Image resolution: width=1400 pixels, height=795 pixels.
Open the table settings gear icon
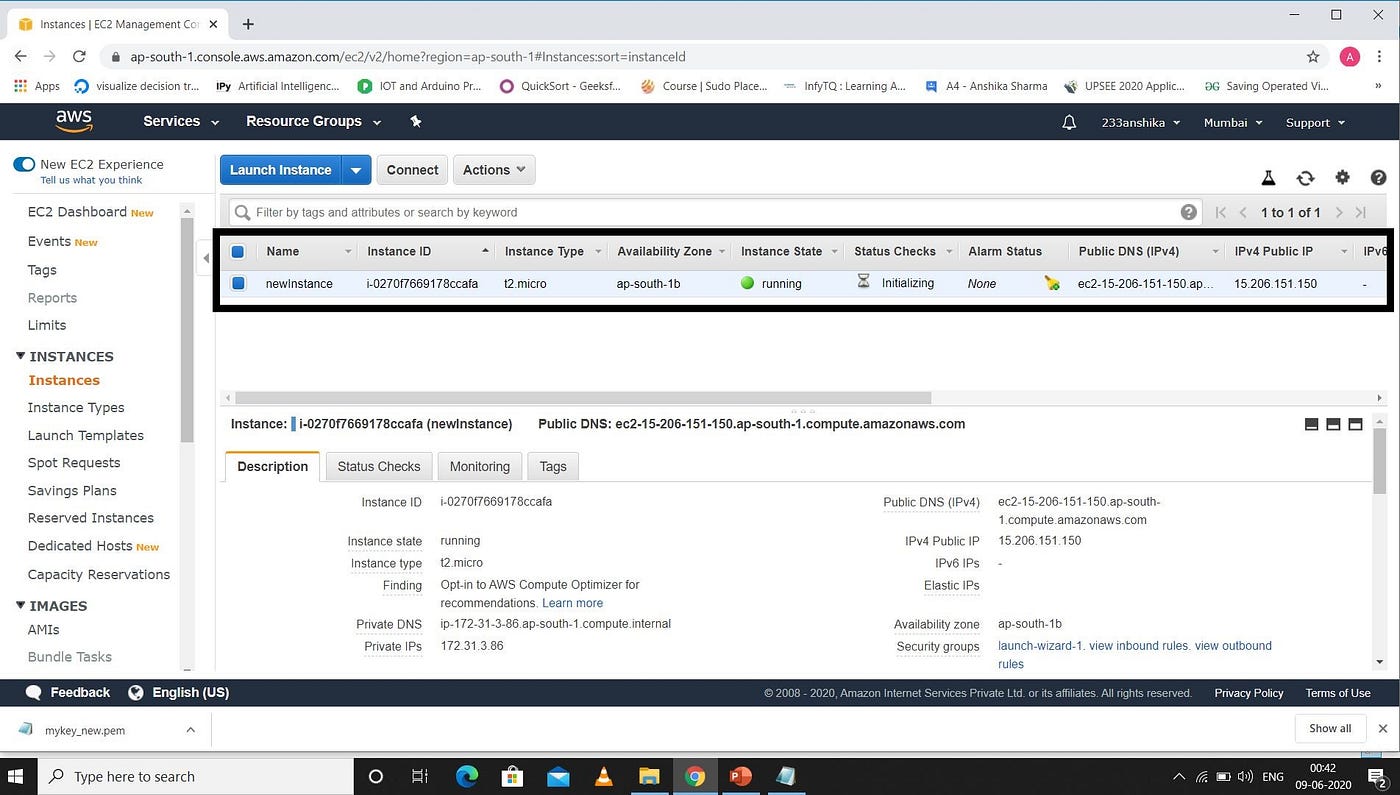(x=1342, y=177)
